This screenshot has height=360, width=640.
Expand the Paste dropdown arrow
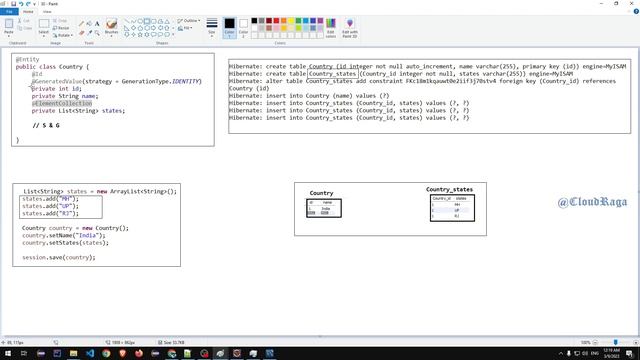click(9, 36)
